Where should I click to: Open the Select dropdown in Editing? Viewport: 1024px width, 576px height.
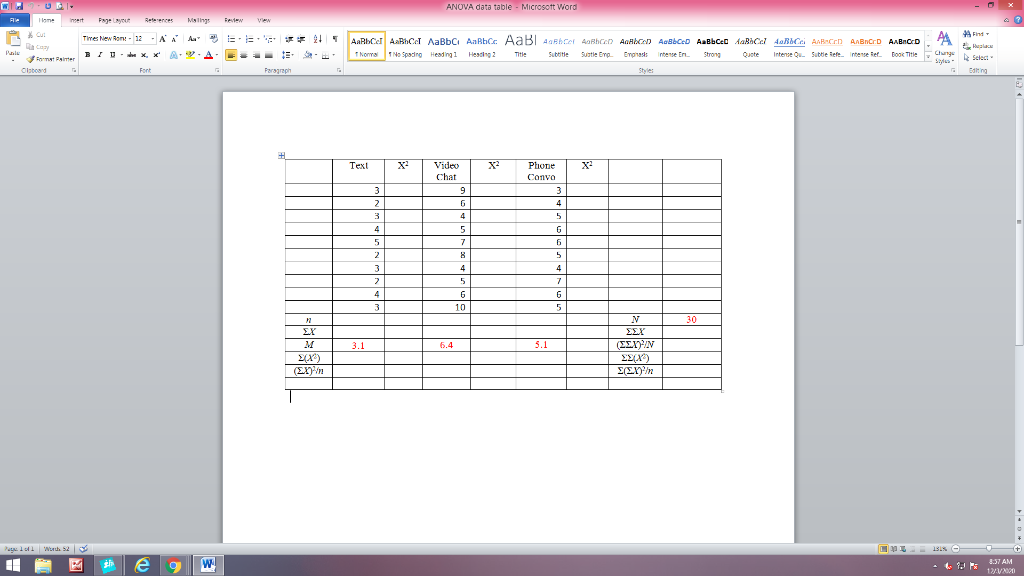[x=978, y=57]
